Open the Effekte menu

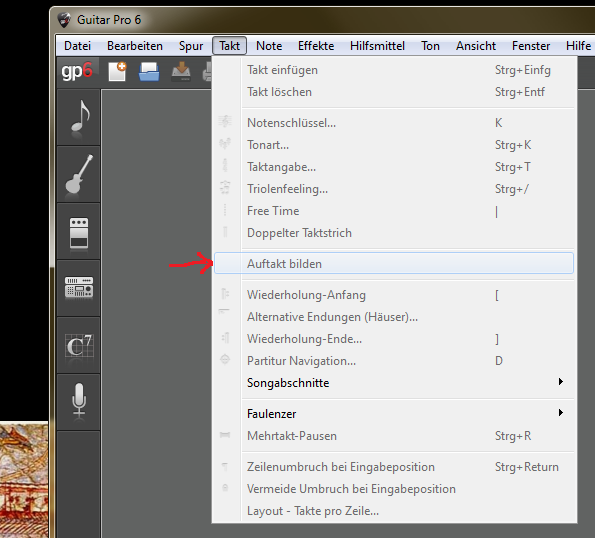coord(316,46)
